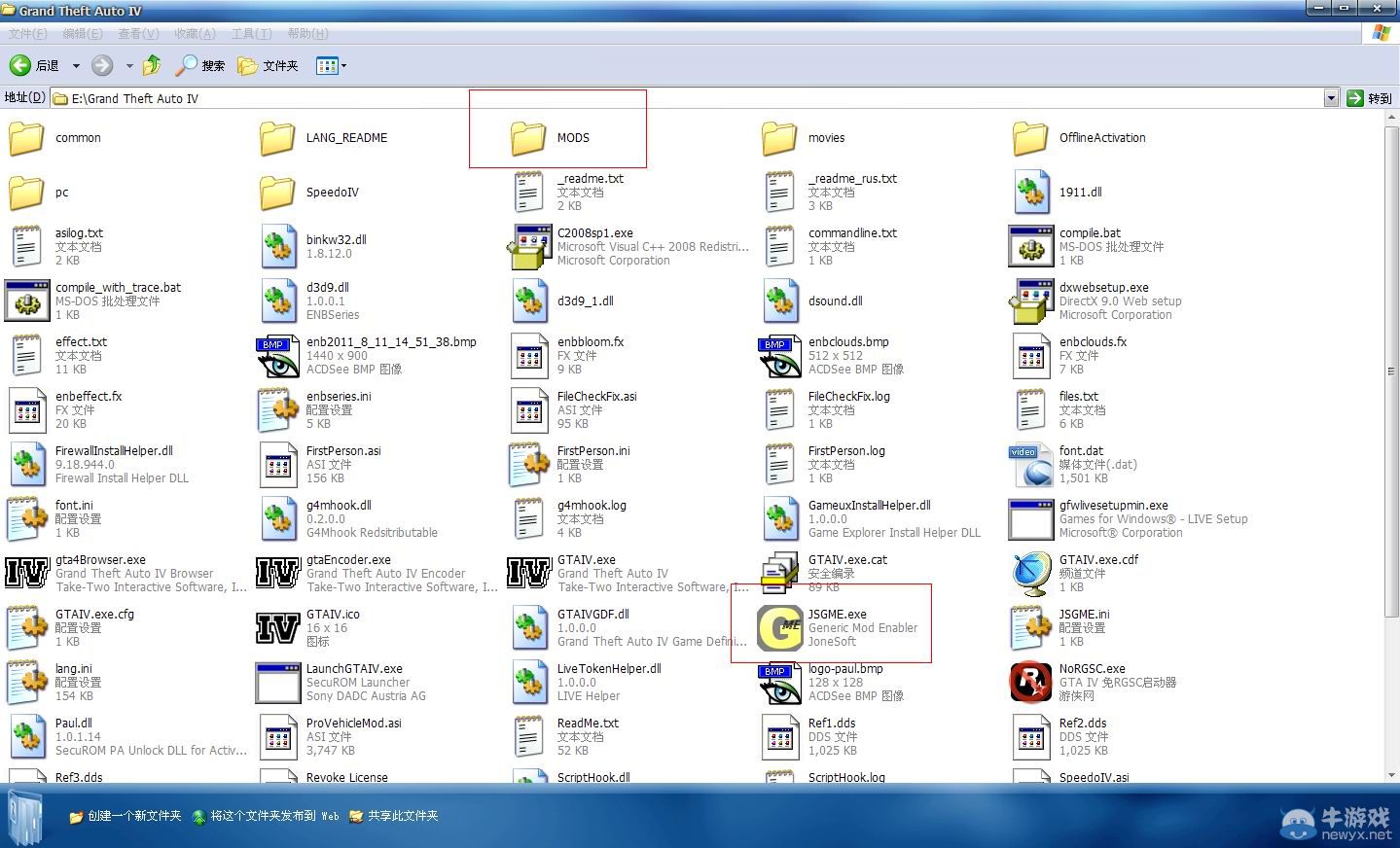Viewport: 1400px width, 848px height.
Task: Select the NoRGSC.exe Rockstar icon
Action: coord(1030,683)
